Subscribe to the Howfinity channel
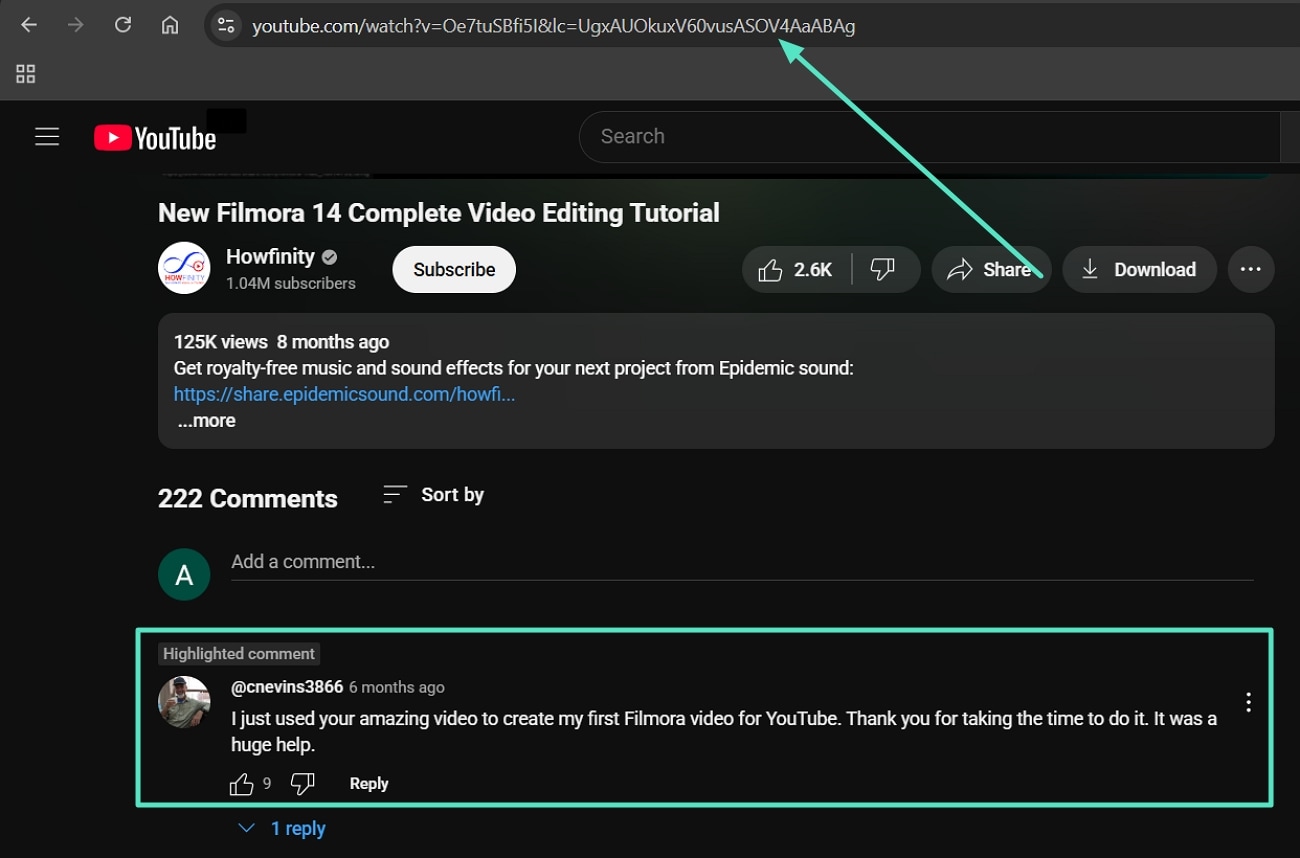Screen dimensions: 1300x858 tap(454, 269)
